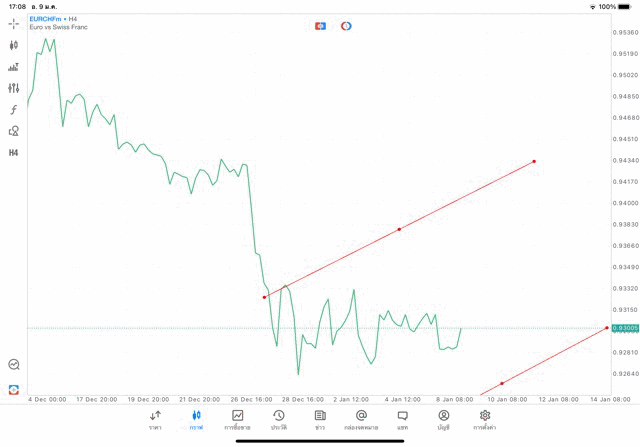Open candlestick chart type settings
The image size is (640, 447).
[14, 45]
